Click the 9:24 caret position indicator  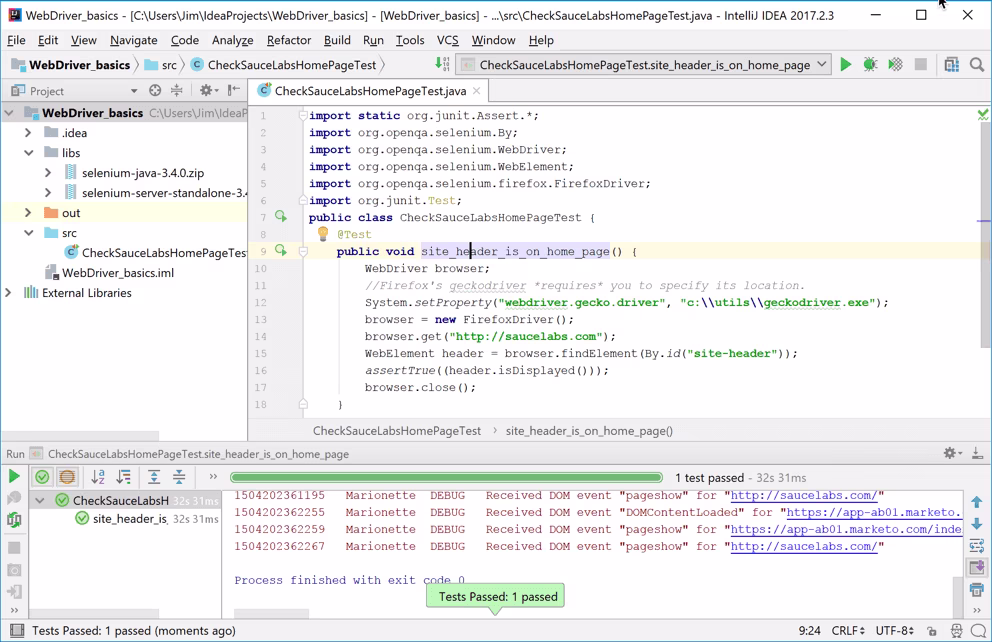point(809,631)
